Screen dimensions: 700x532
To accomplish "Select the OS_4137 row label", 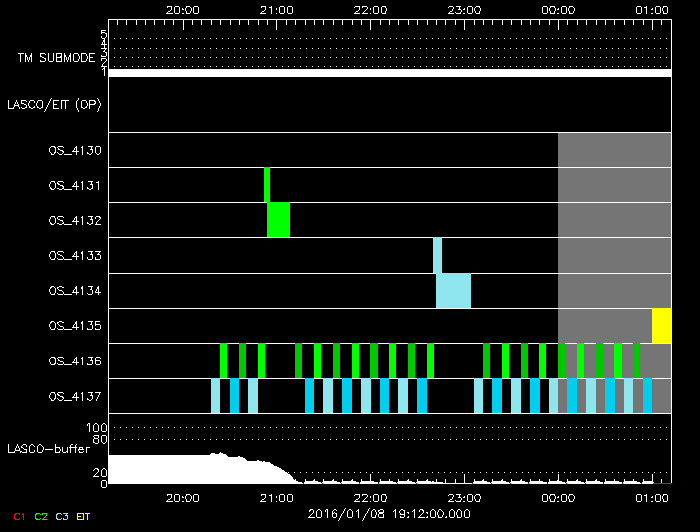I will click(75, 396).
